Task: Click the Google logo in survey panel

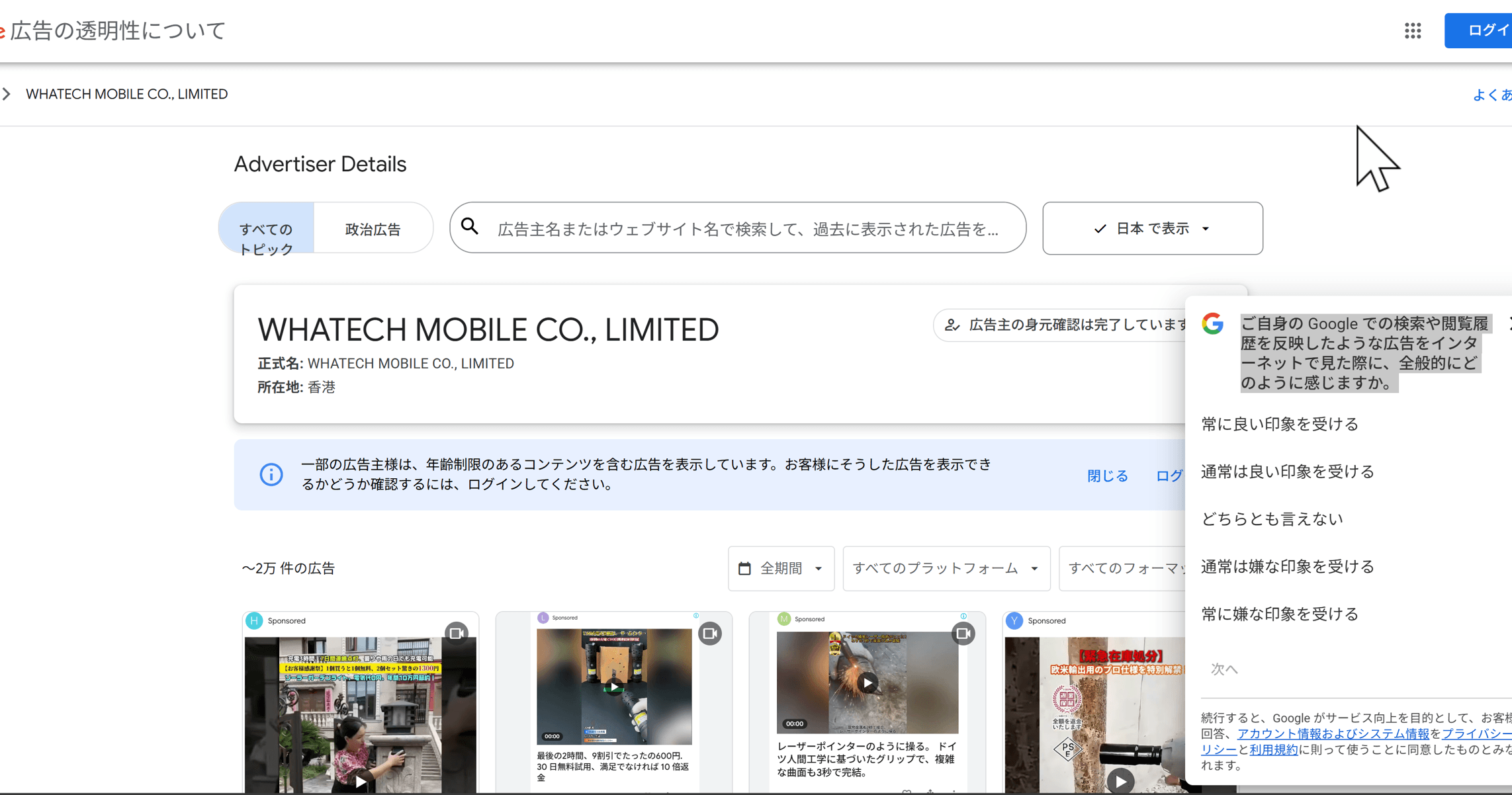Action: (1213, 323)
